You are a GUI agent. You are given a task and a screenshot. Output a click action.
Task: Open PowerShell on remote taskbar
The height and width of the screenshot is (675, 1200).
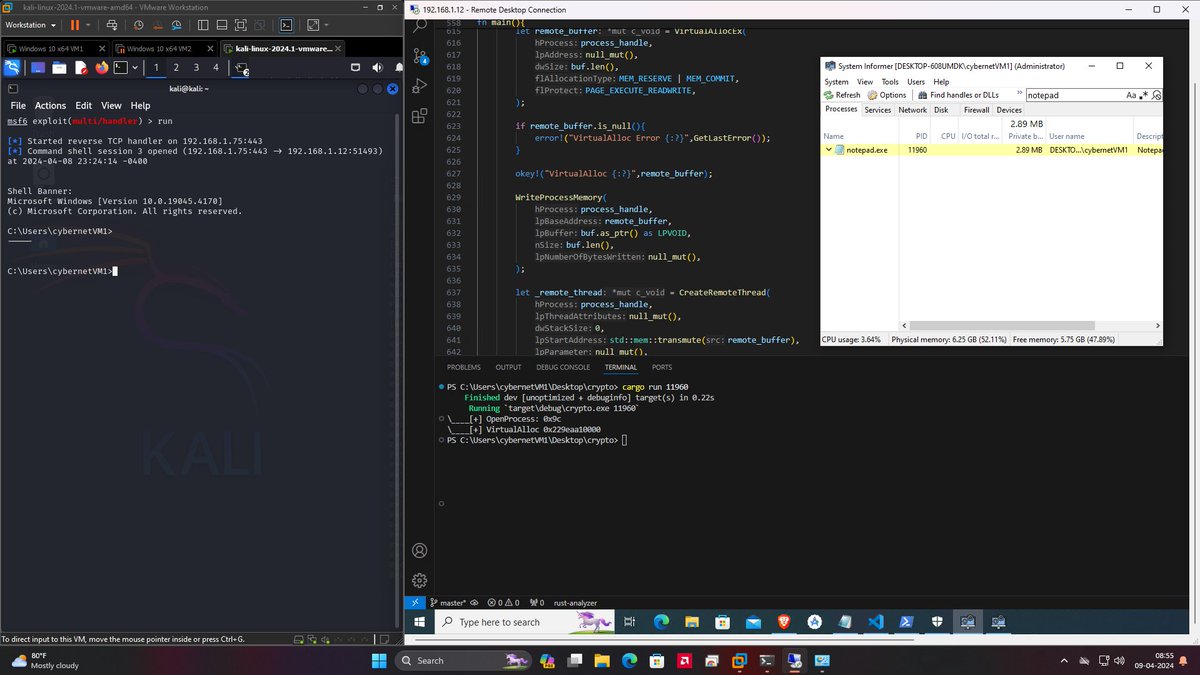(906, 622)
